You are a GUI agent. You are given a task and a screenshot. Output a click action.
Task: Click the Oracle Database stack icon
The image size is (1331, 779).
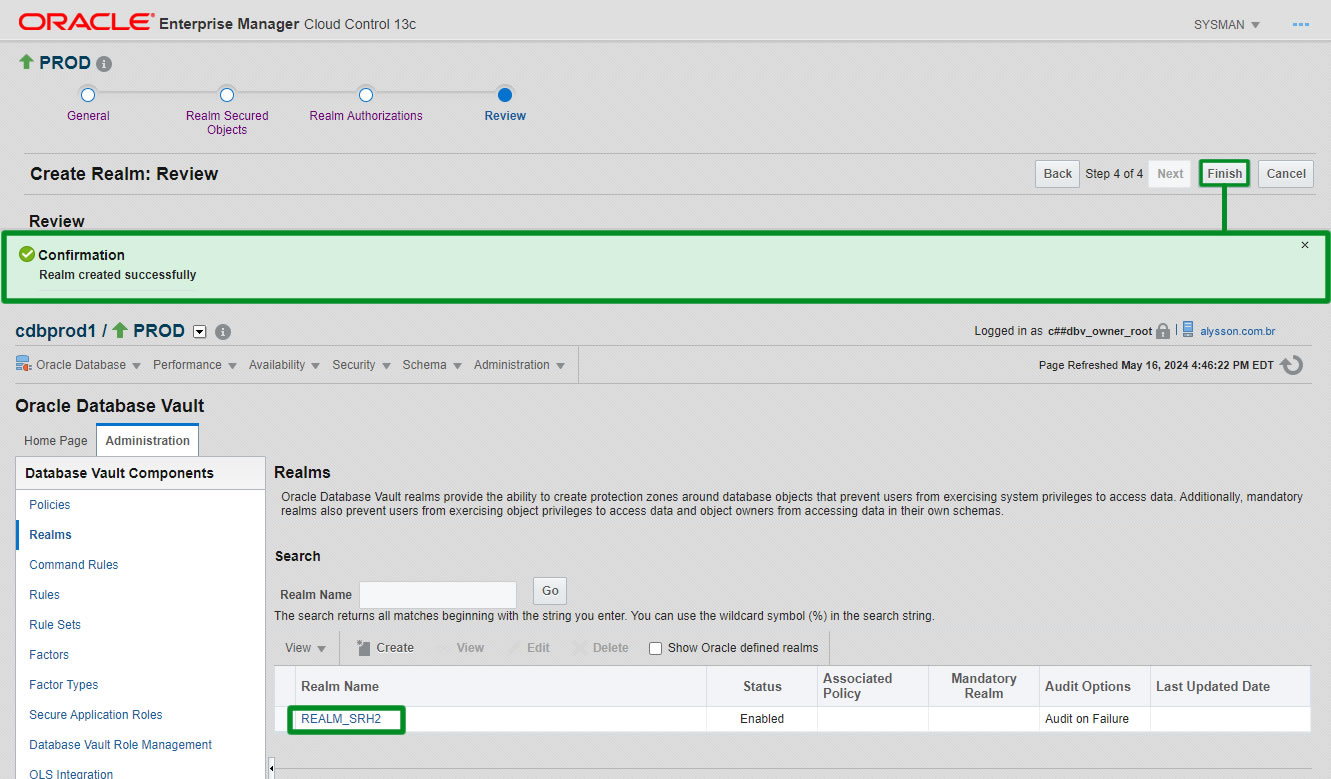24,364
